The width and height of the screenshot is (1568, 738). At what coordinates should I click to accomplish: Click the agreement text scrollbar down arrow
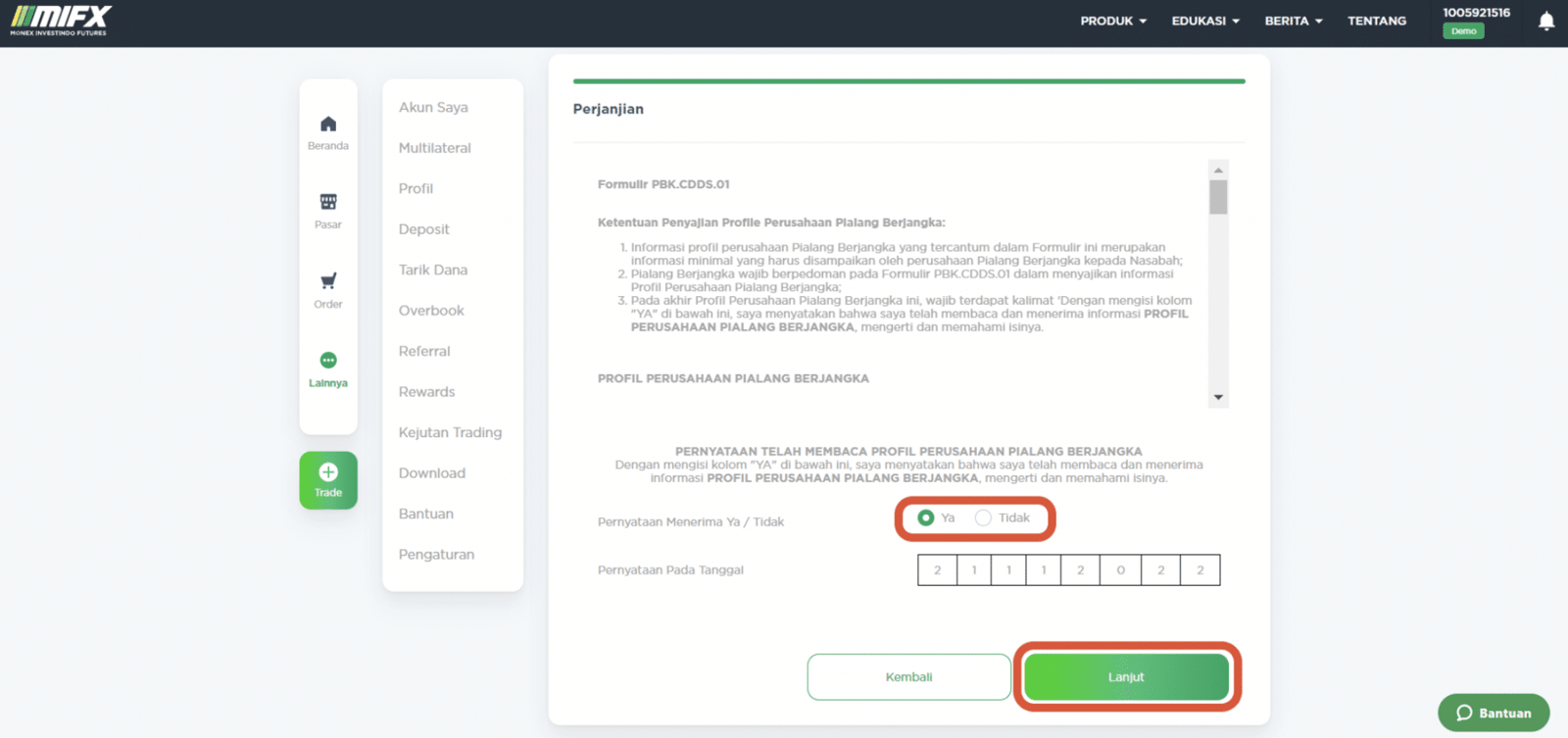point(1218,397)
